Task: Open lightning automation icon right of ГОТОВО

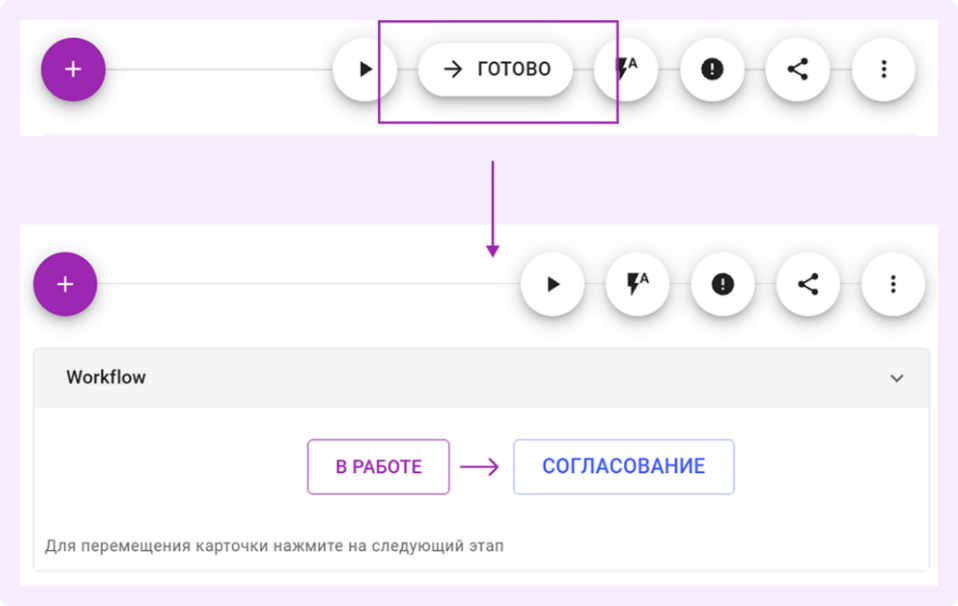Action: [x=627, y=69]
